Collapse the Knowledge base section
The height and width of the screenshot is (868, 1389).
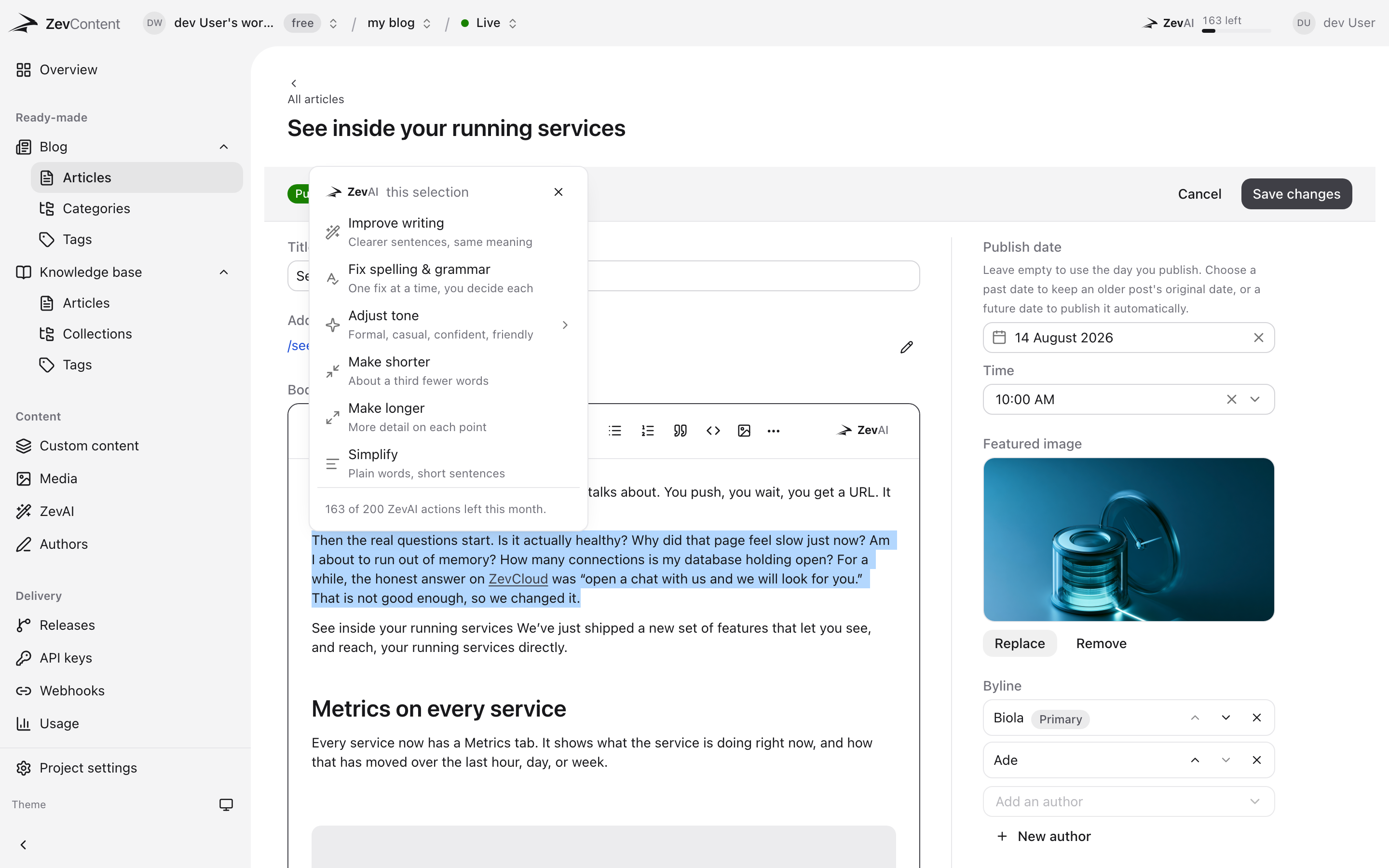pos(224,272)
